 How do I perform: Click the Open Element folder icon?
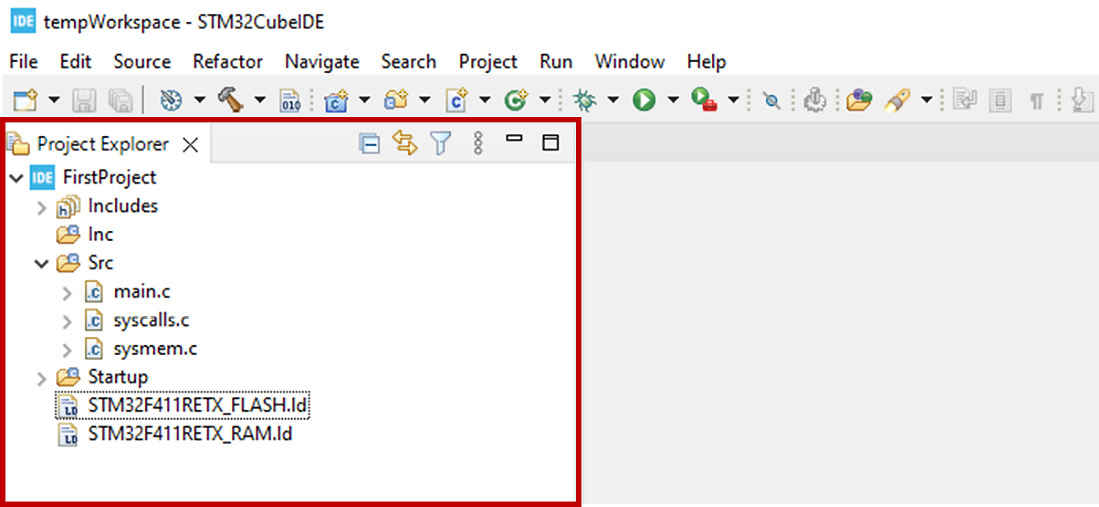click(859, 100)
